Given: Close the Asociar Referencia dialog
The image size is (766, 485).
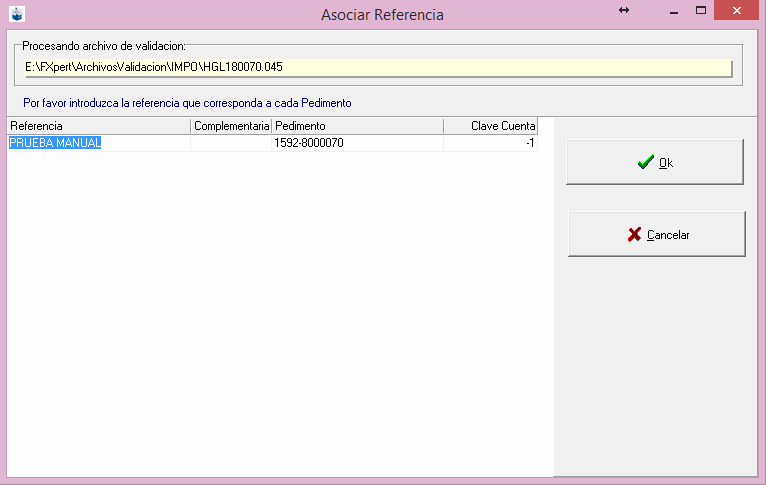Looking at the screenshot, I should click(x=737, y=10).
